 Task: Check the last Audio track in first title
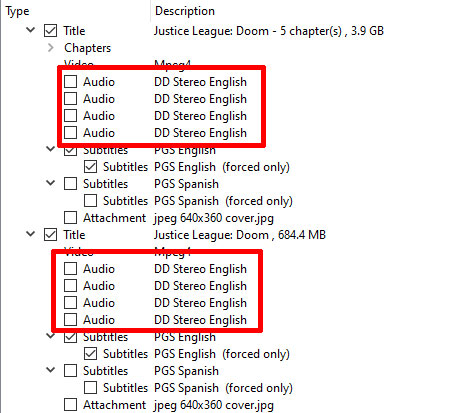pos(70,132)
